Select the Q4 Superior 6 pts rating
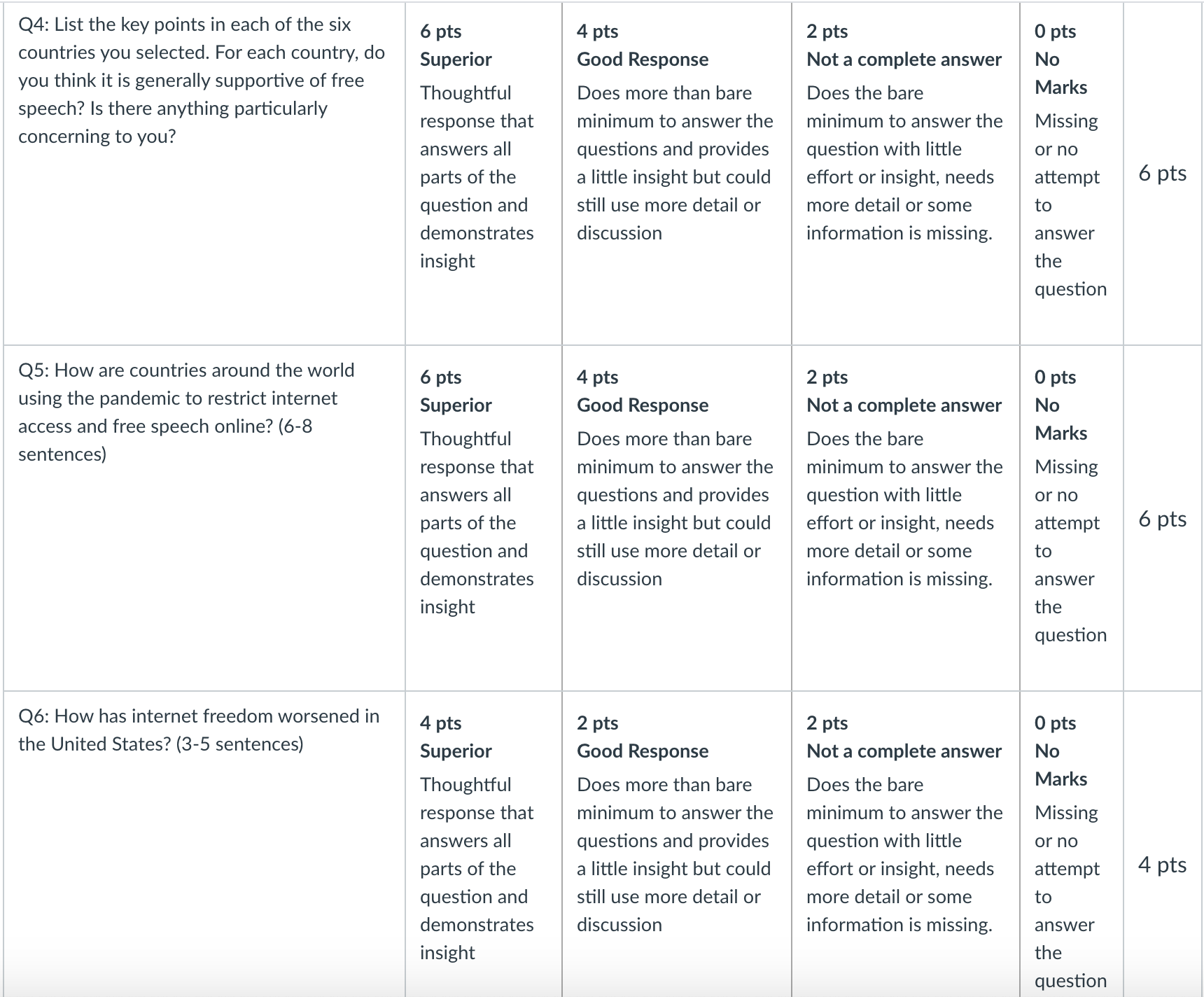This screenshot has width=1204, height=997. [483, 174]
